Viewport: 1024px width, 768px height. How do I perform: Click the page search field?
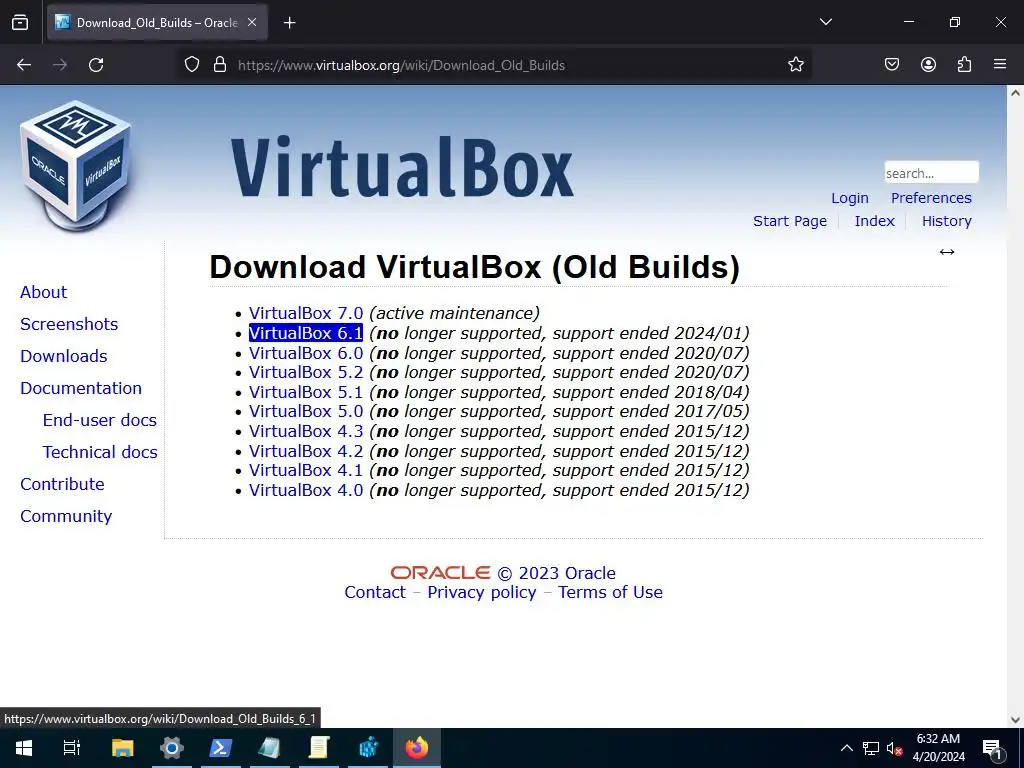click(931, 172)
